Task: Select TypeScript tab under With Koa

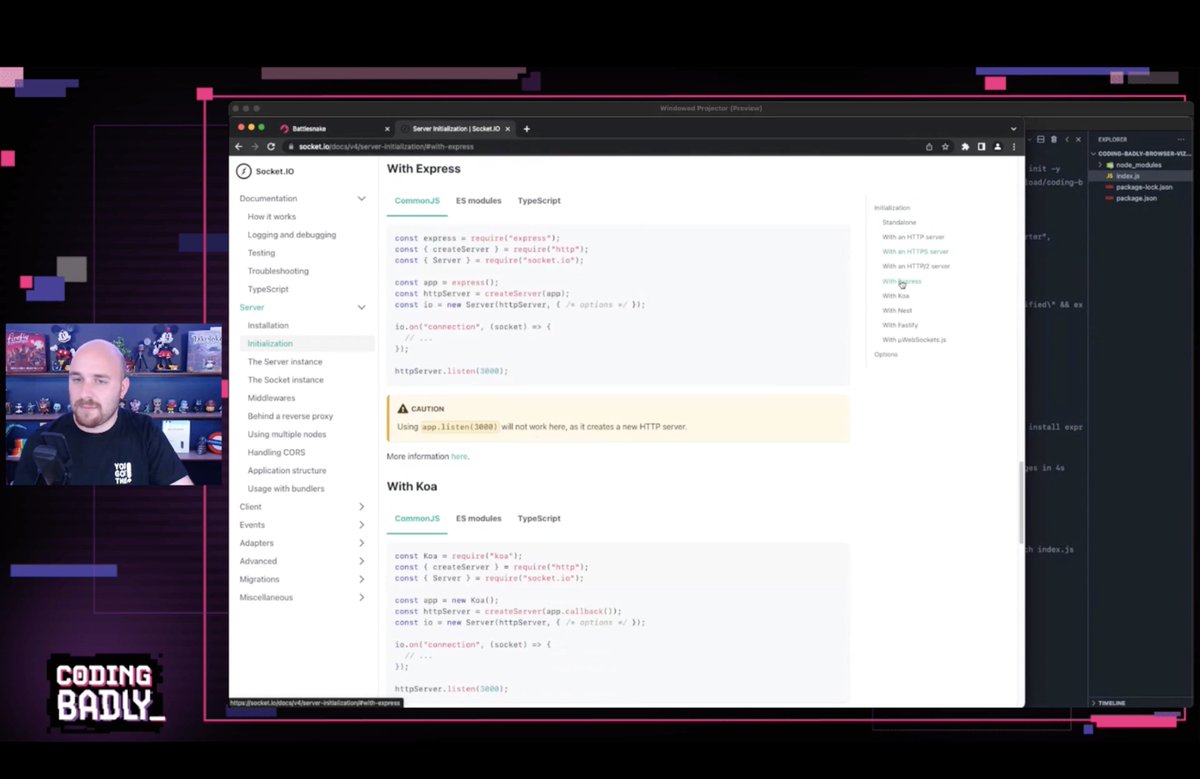Action: (539, 518)
